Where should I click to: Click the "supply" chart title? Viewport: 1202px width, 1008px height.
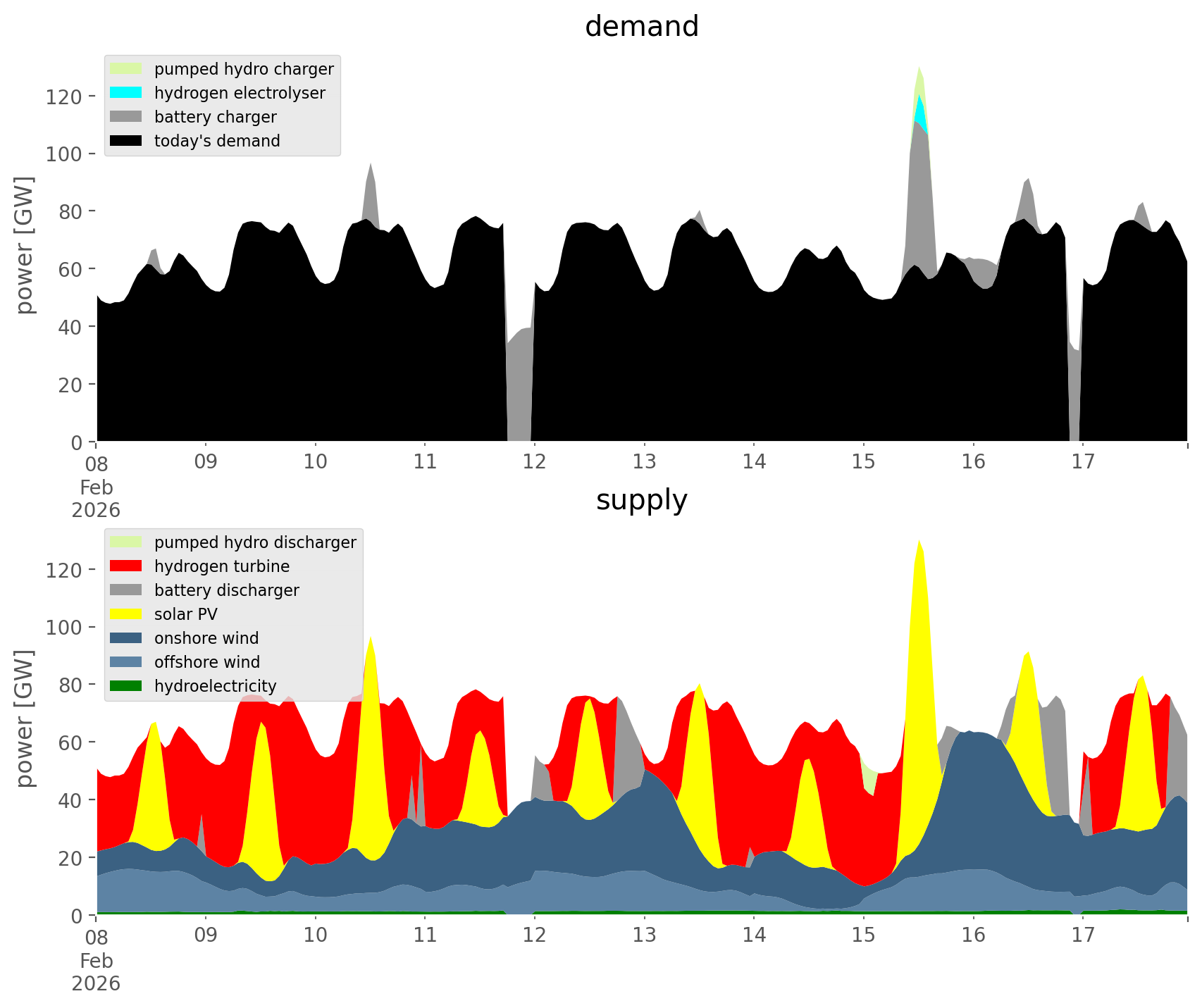coord(641,500)
